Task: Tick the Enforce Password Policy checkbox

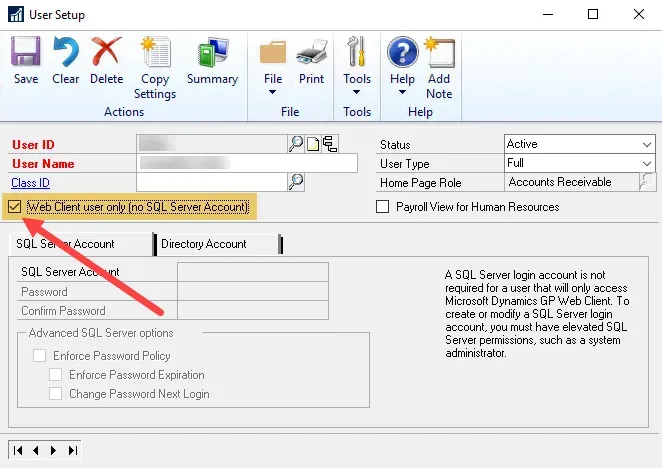Action: click(40, 355)
